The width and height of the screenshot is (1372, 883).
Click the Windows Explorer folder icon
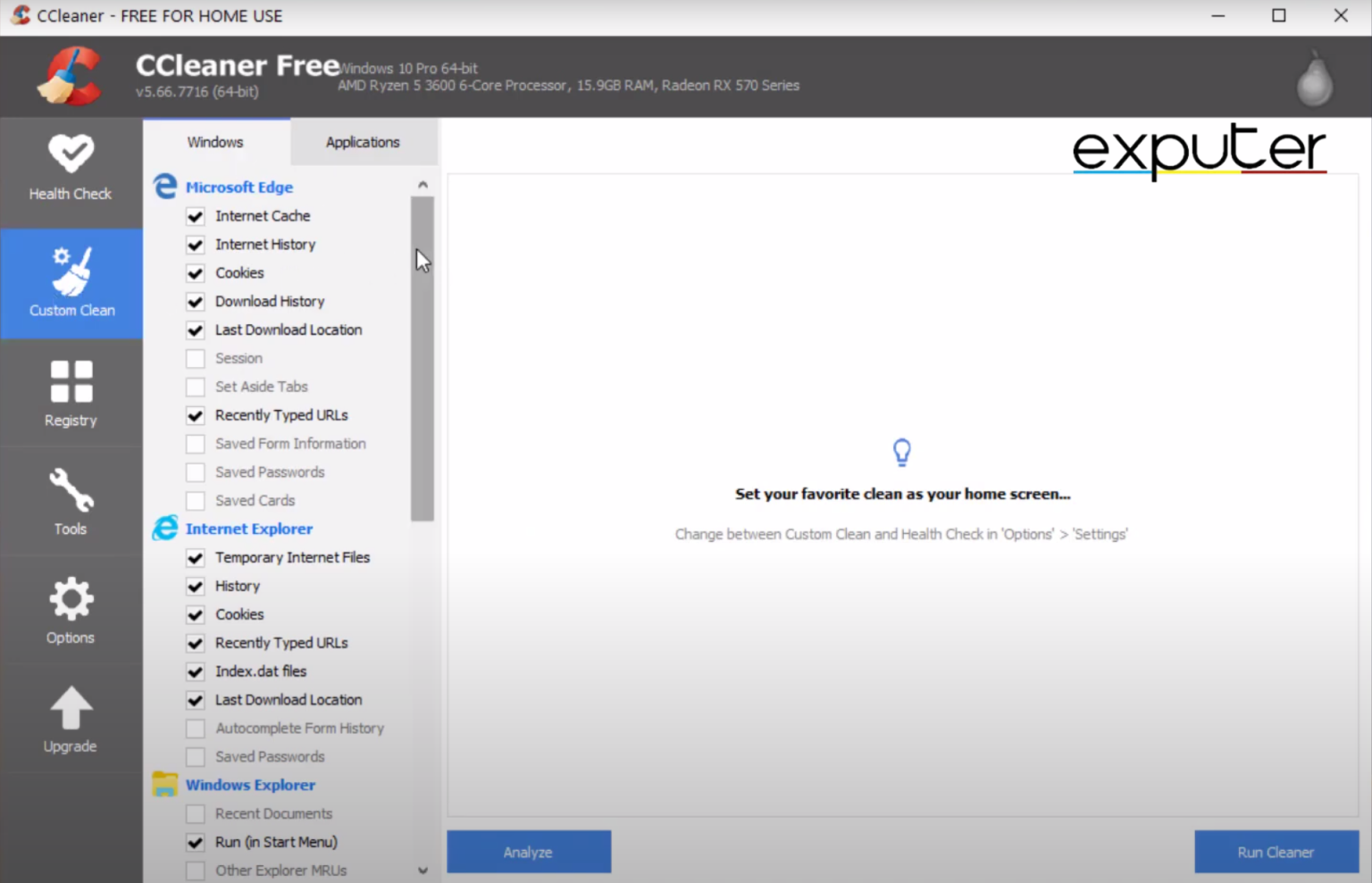pos(164,783)
